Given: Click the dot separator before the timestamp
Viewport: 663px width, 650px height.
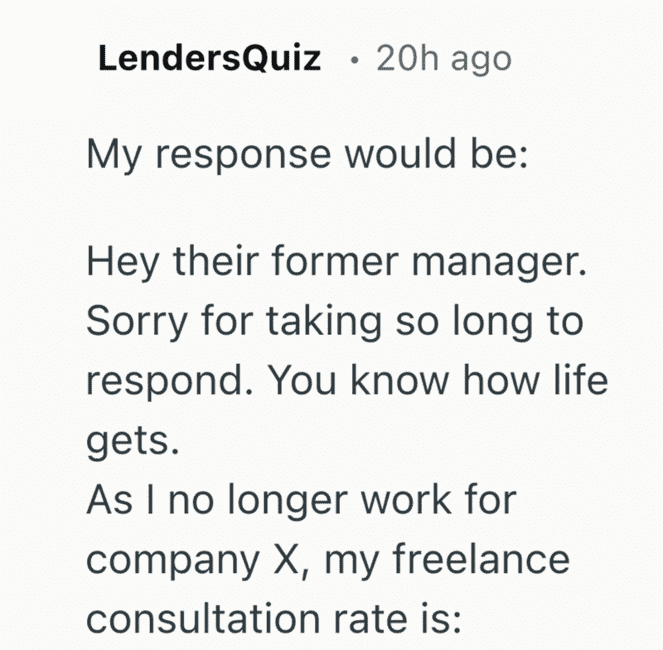Looking at the screenshot, I should (355, 60).
